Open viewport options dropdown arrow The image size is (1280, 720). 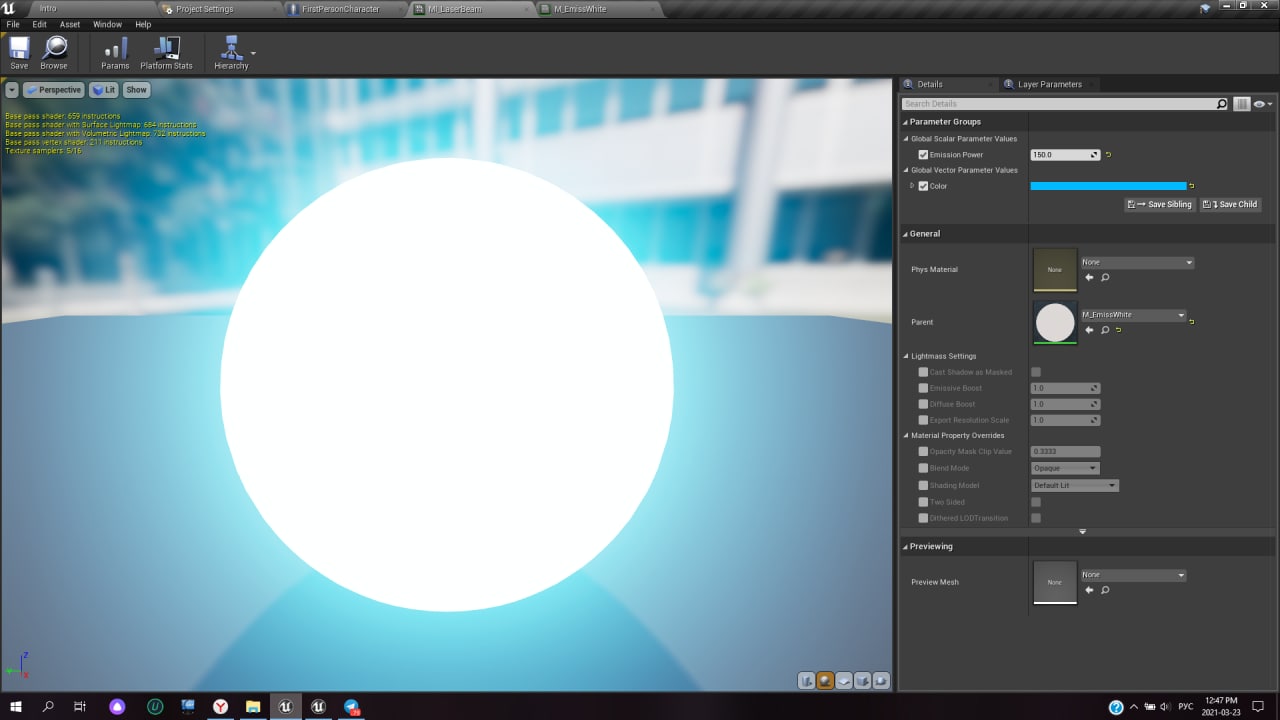point(12,90)
